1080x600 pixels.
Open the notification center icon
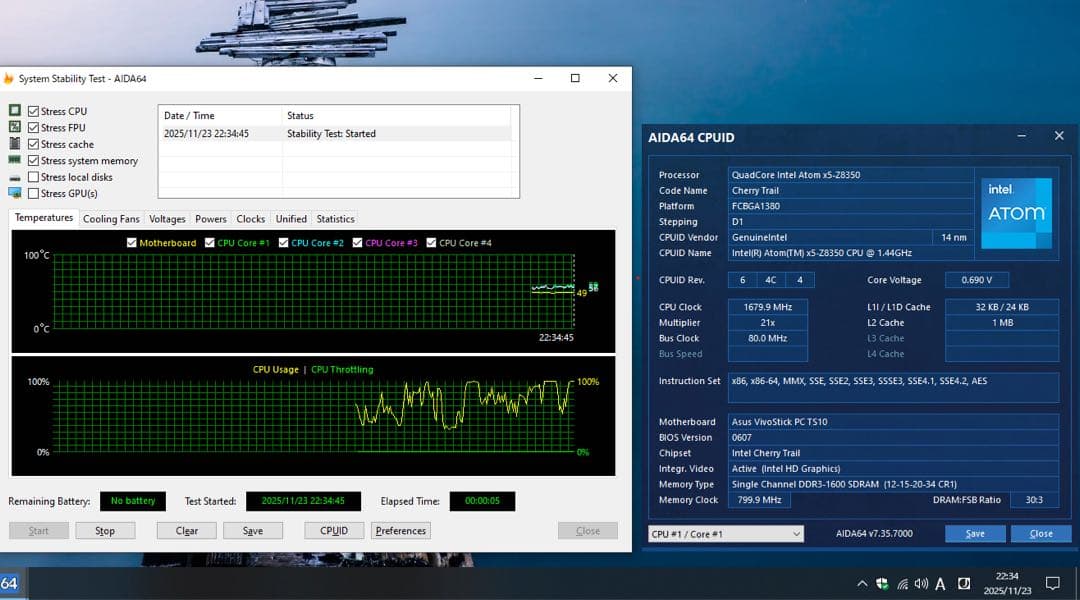coord(1052,583)
